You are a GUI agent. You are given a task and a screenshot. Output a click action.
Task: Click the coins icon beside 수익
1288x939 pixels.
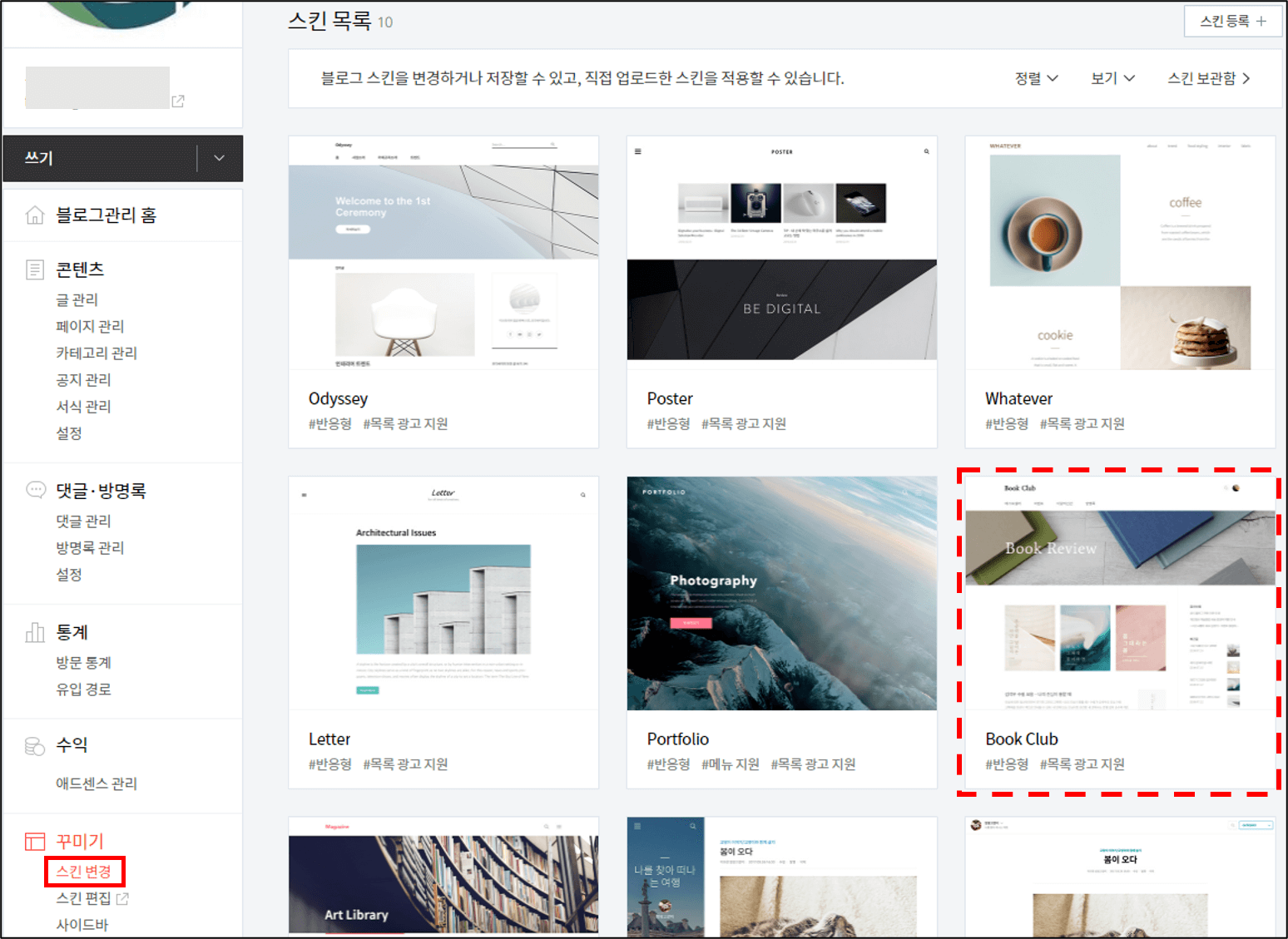tap(34, 744)
